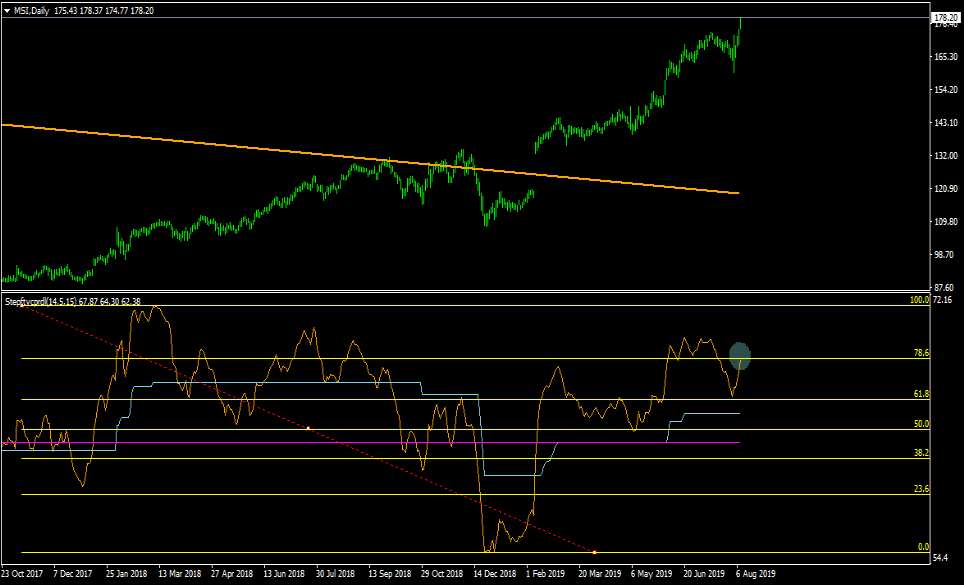This screenshot has height=585, width=964.
Task: Click the 6 Aug 2019 date on time axis
Action: click(753, 575)
